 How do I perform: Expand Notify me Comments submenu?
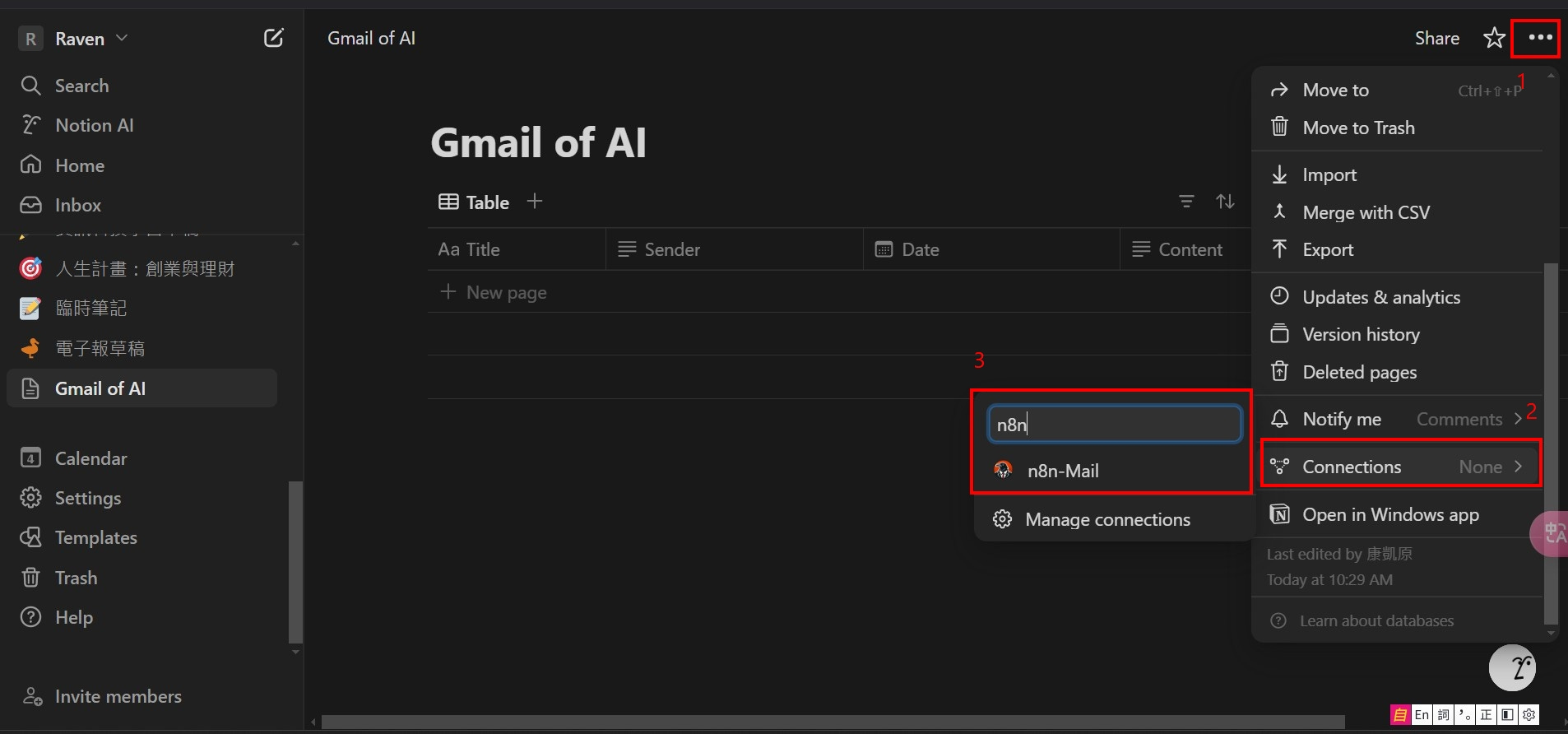(x=1397, y=419)
